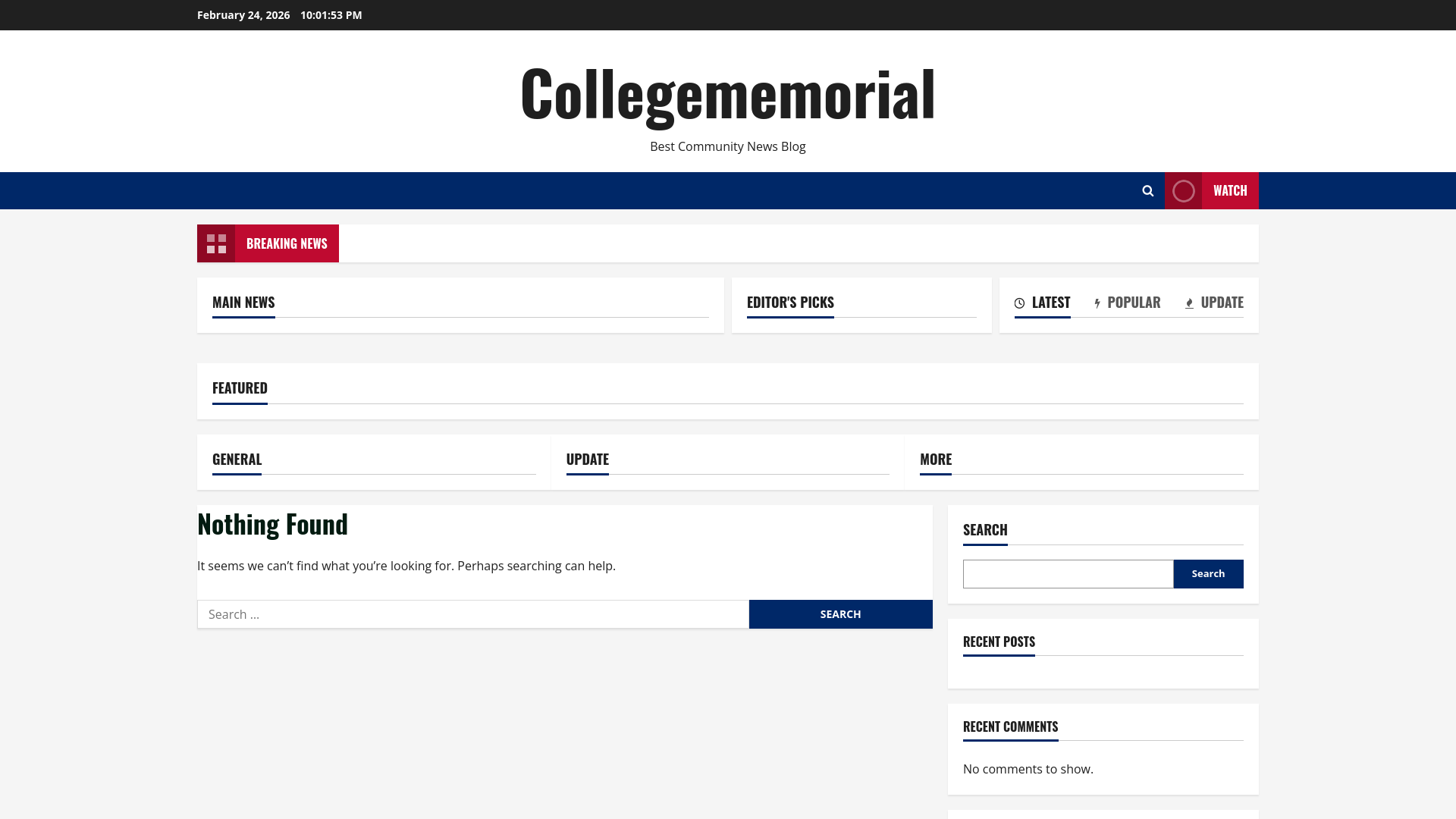Click the blue SEARCH button under Nothing Found
1456x819 pixels.
pos(840,614)
